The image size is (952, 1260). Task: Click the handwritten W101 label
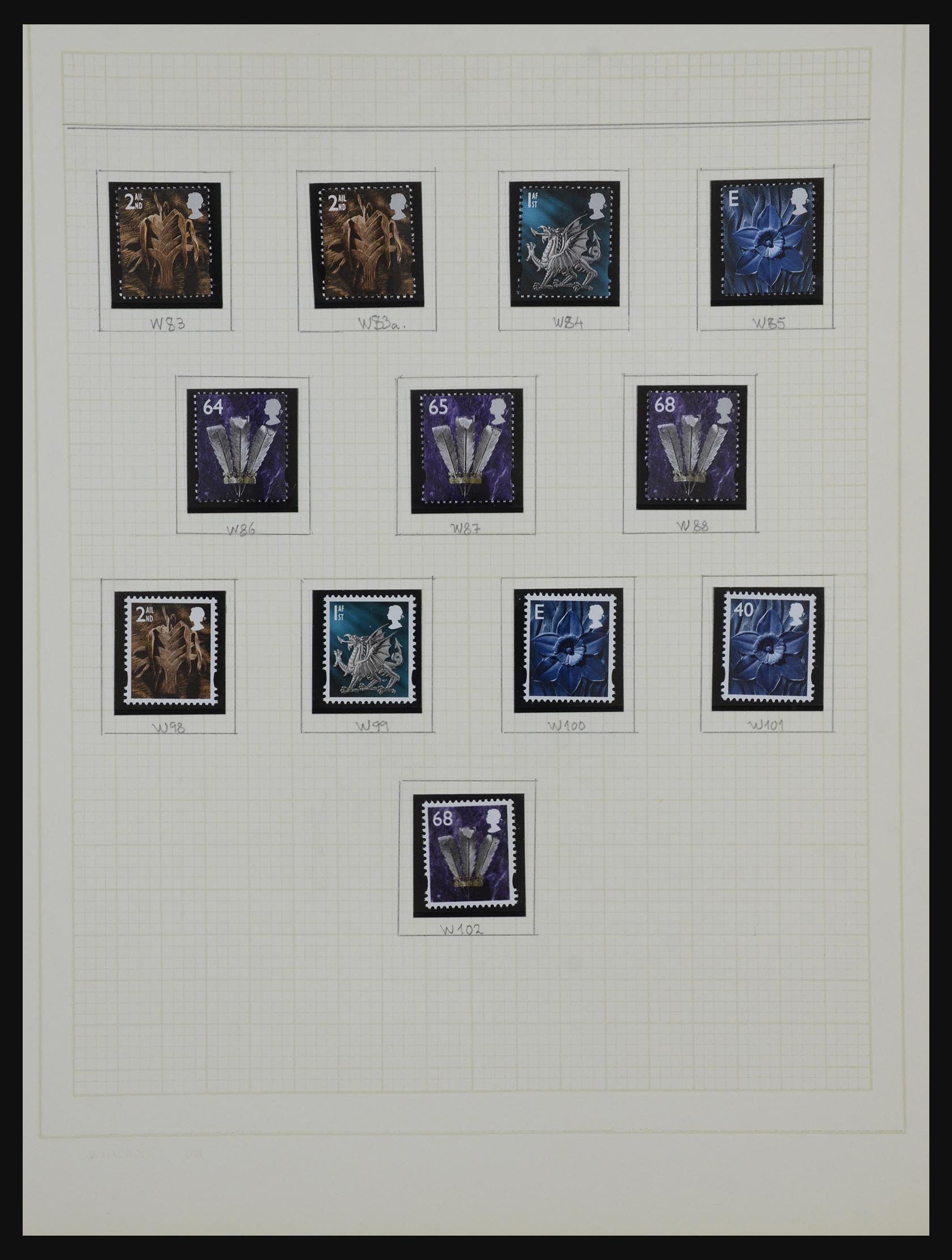766,725
